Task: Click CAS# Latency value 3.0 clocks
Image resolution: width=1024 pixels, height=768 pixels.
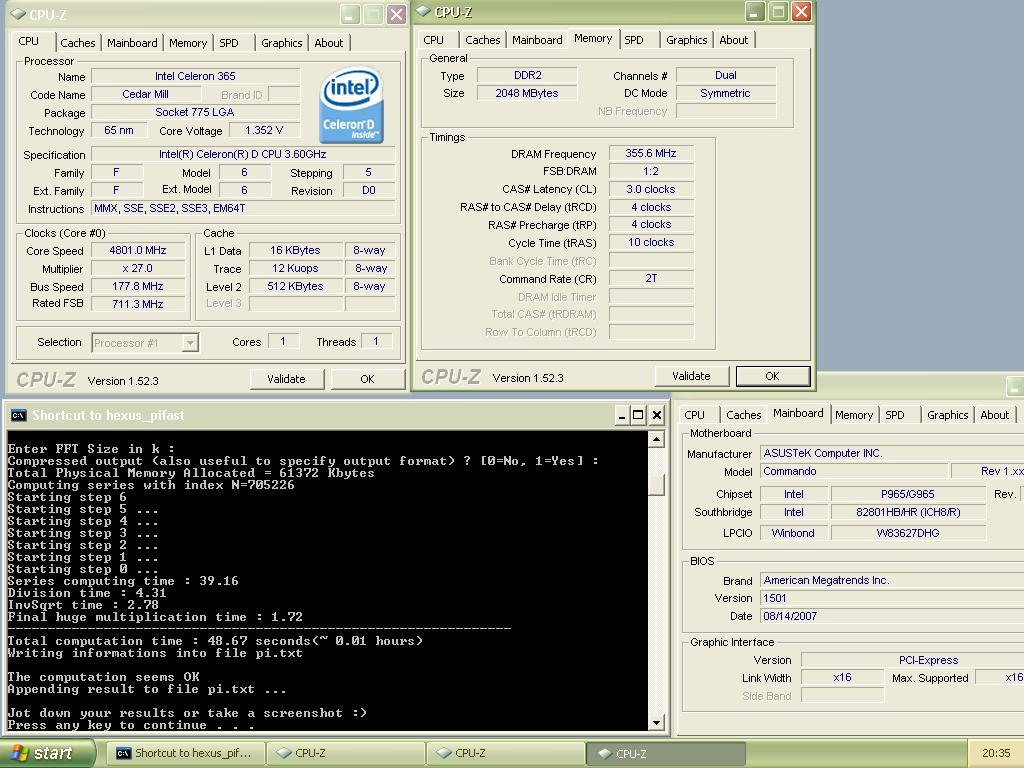Action: (x=650, y=189)
